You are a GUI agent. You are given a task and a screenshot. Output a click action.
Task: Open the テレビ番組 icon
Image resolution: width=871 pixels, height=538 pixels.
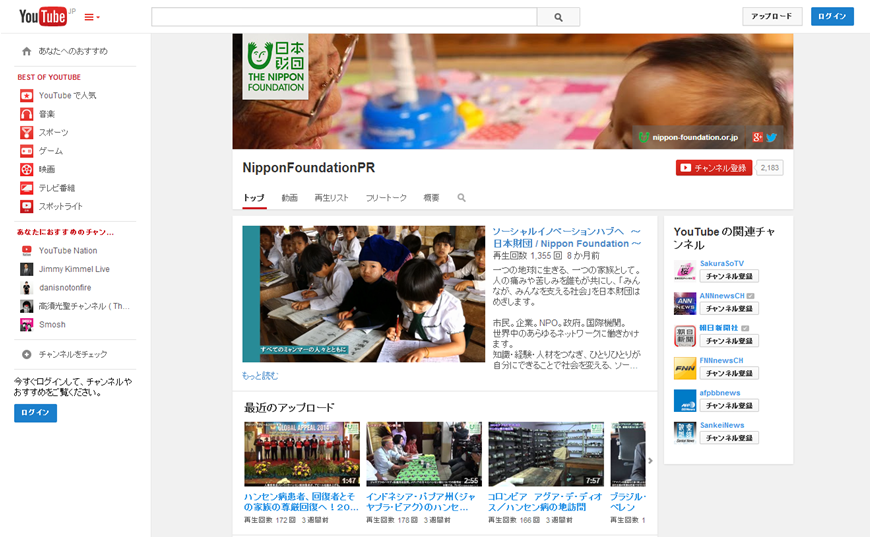(x=27, y=188)
